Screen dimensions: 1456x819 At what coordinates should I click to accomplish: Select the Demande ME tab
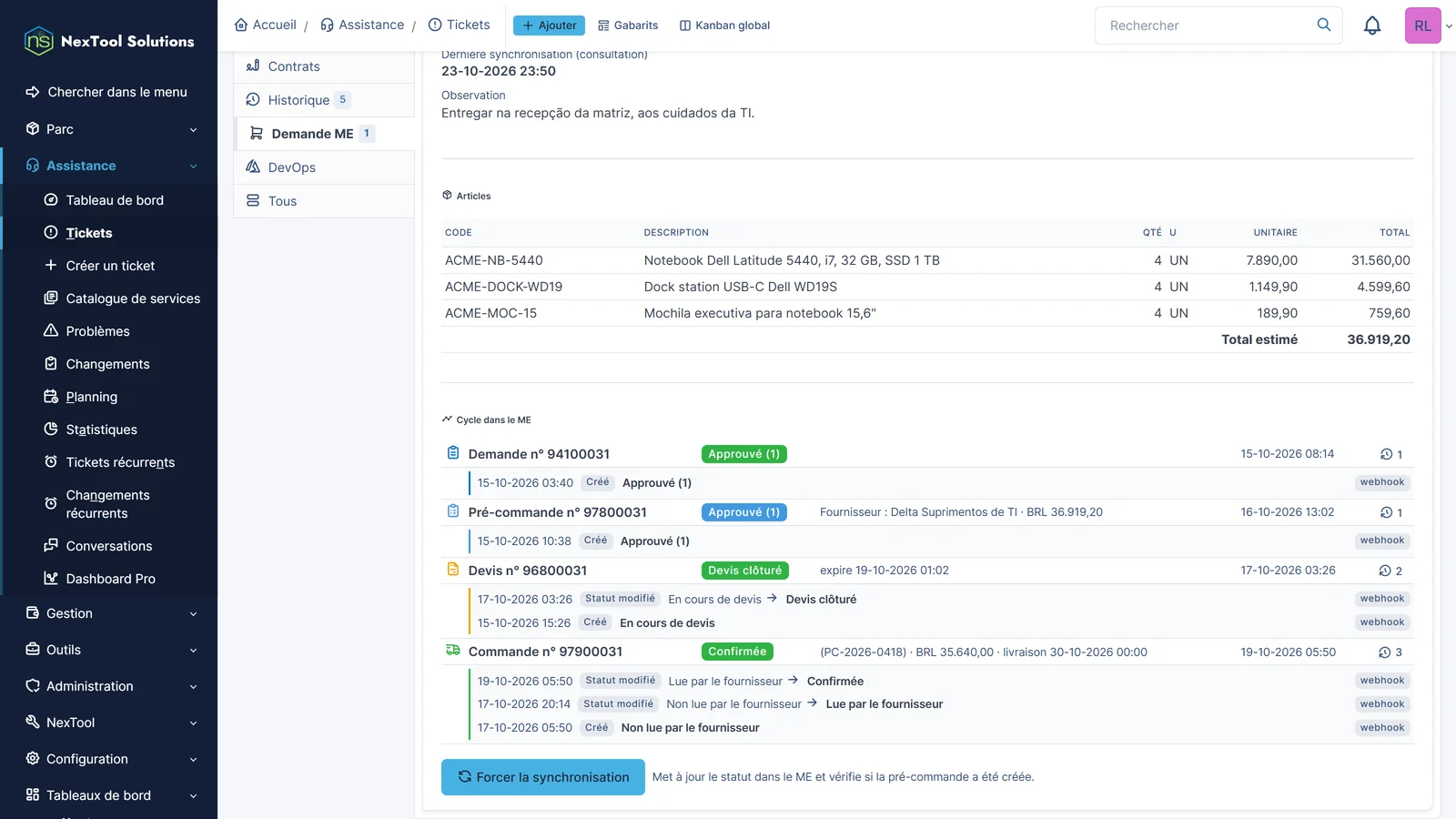click(324, 134)
